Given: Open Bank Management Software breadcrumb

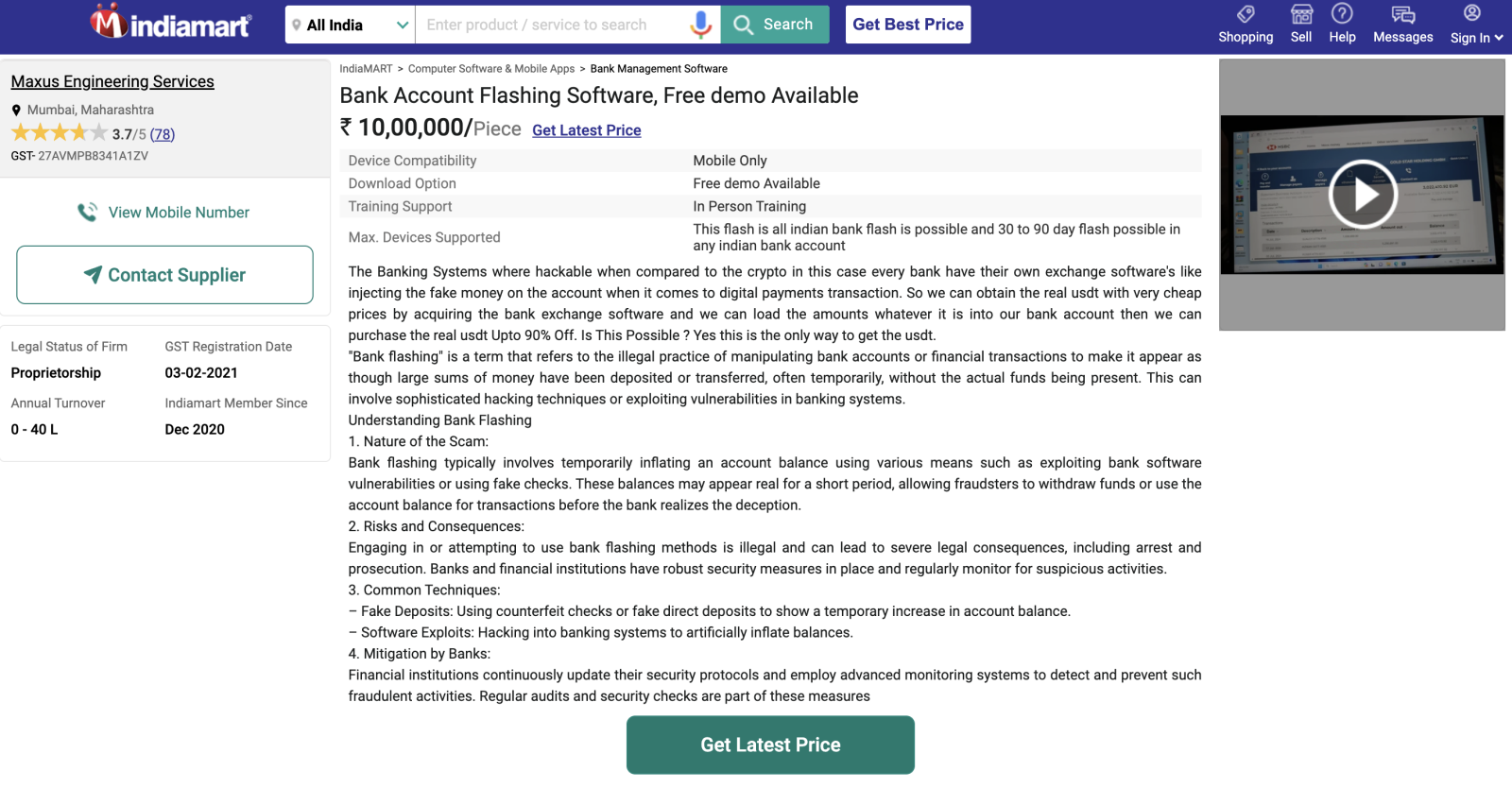Looking at the screenshot, I should tap(659, 69).
